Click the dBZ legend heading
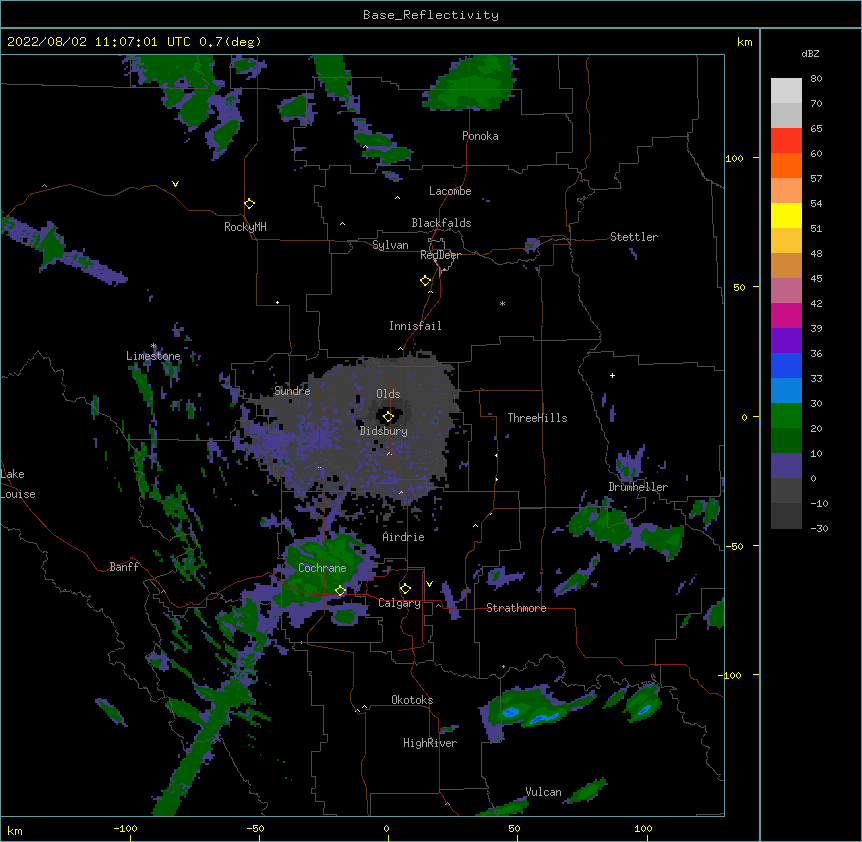Viewport: 862px width, 842px height. coord(810,54)
